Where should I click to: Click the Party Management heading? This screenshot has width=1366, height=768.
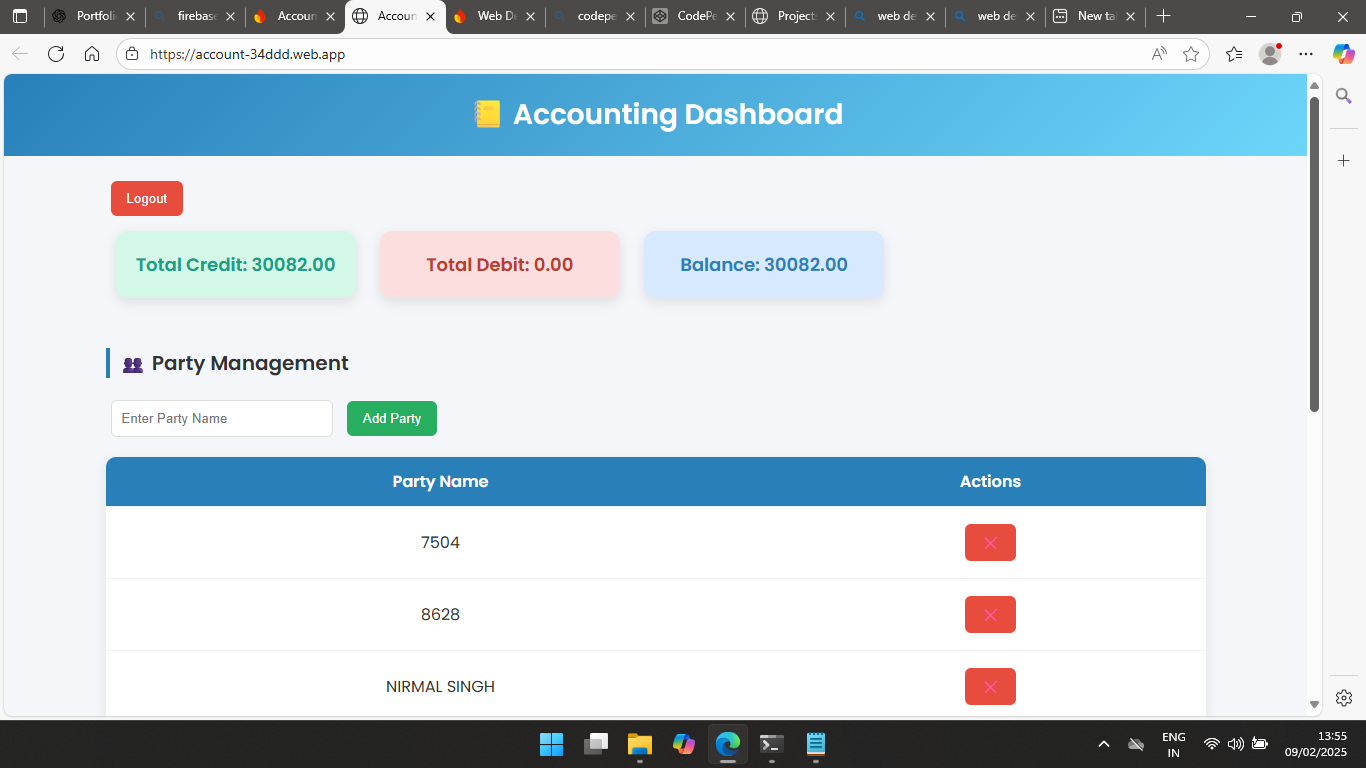coord(250,363)
